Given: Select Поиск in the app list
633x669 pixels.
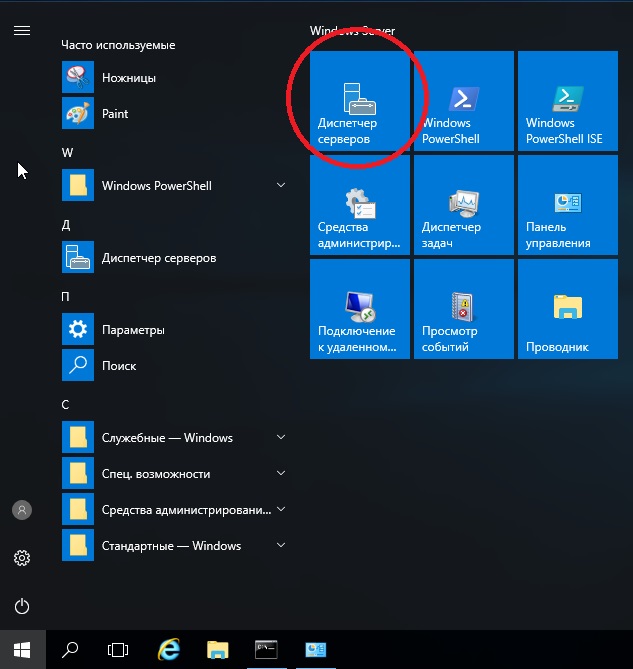Looking at the screenshot, I should (x=118, y=366).
